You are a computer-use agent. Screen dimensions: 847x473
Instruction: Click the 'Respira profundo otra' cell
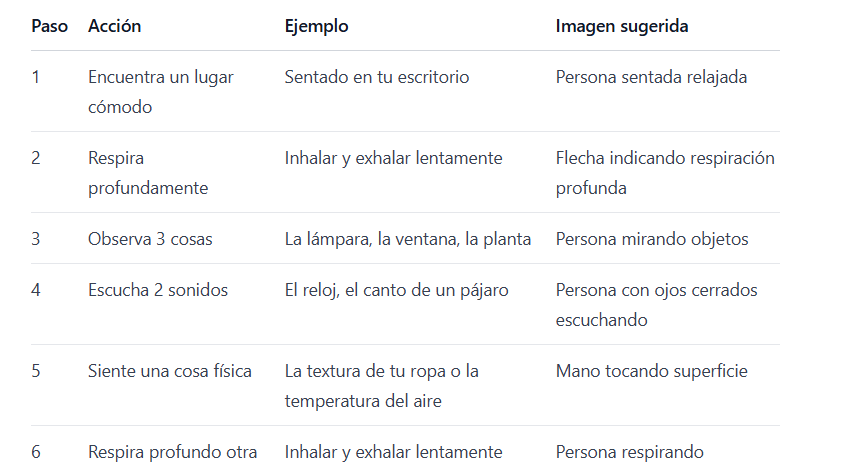click(172, 452)
